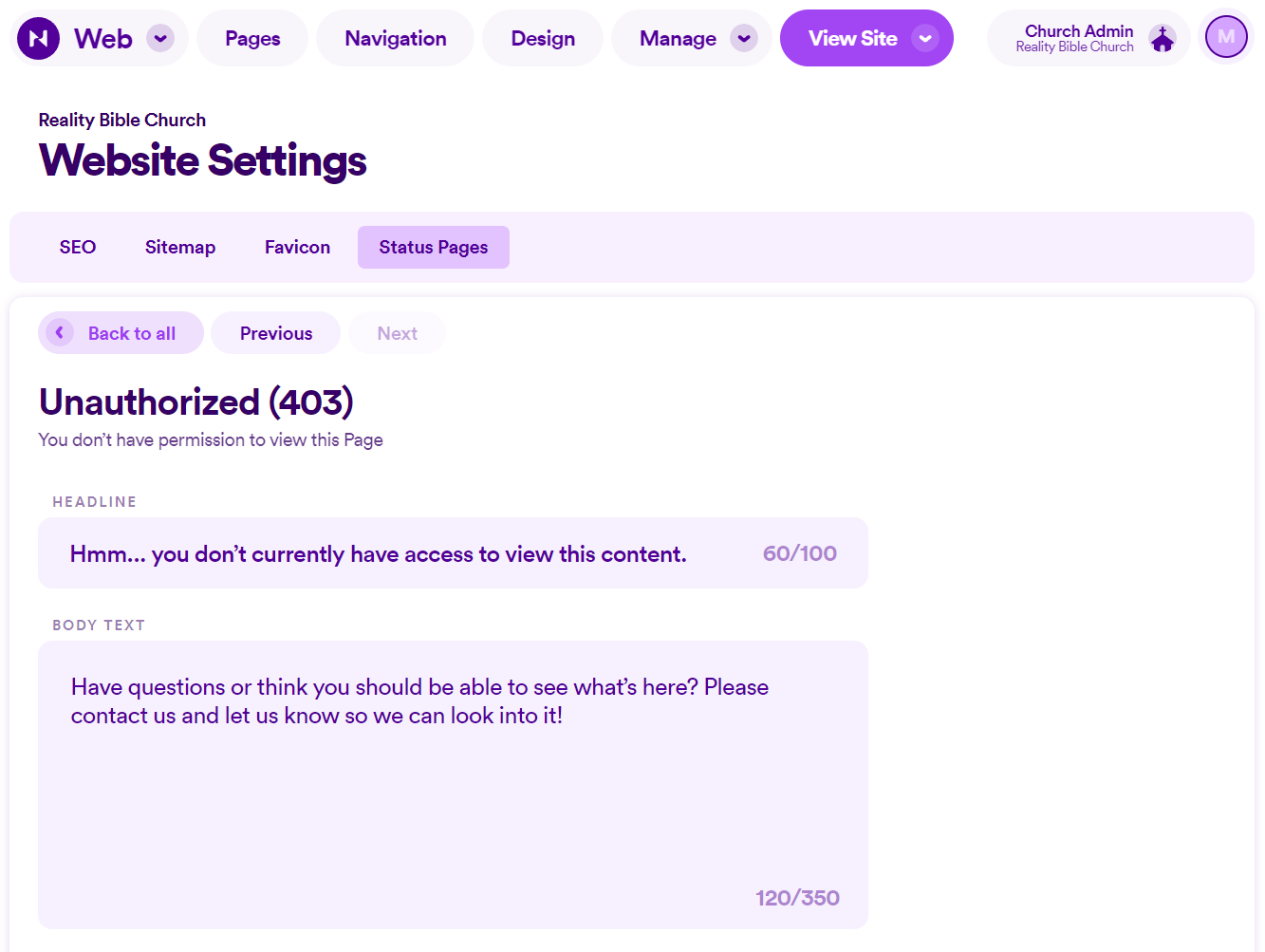Image resolution: width=1265 pixels, height=952 pixels.
Task: Switch to the SEO tab
Action: click(77, 247)
